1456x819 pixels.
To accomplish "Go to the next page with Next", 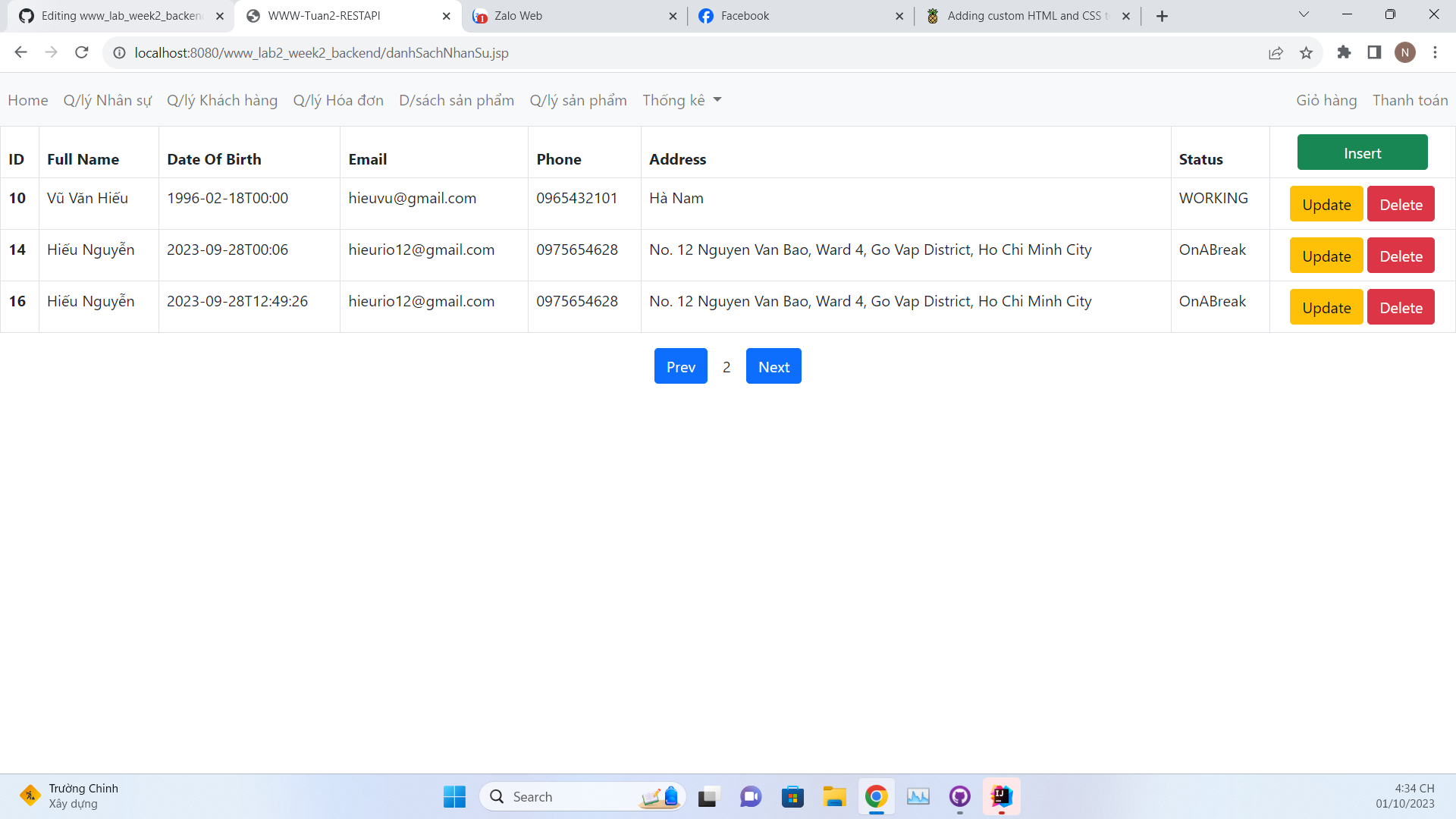I will click(773, 366).
